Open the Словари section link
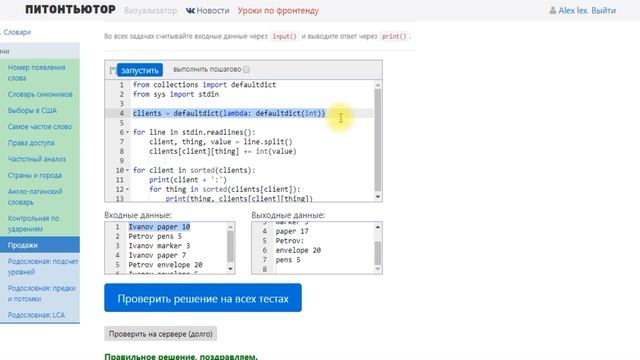This screenshot has width=640, height=360. (17, 32)
